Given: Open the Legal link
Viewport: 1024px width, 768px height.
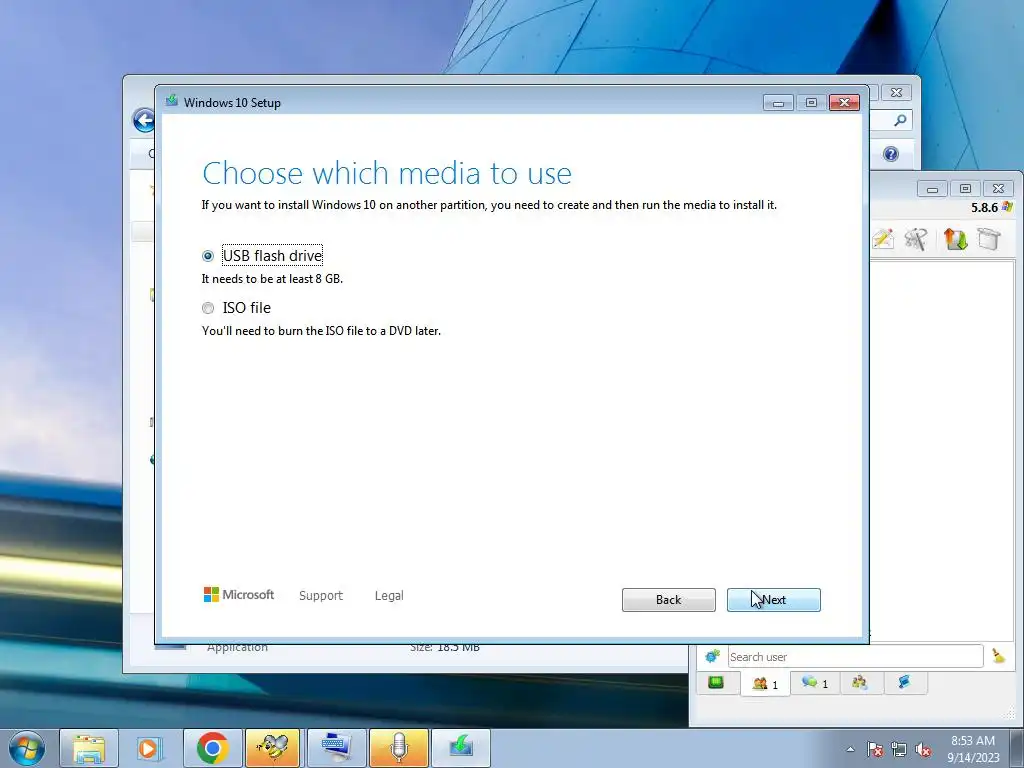Looking at the screenshot, I should point(389,596).
